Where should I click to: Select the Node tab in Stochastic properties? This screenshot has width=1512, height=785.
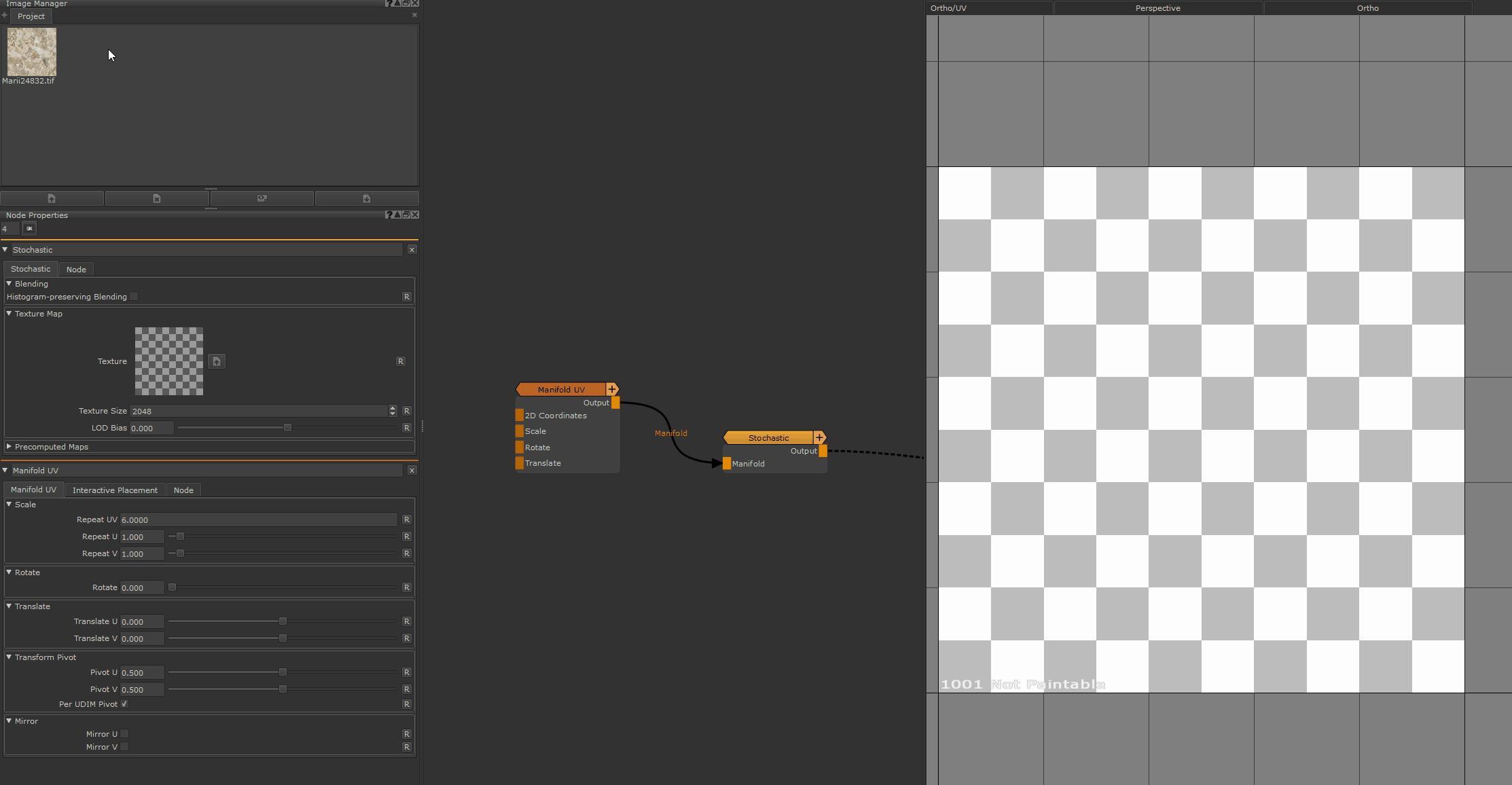76,268
